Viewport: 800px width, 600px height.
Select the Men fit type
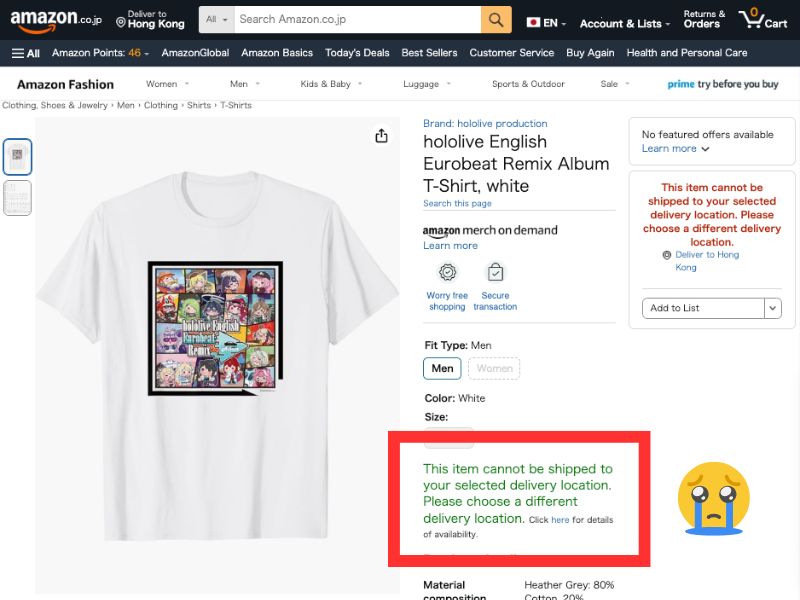coord(442,368)
